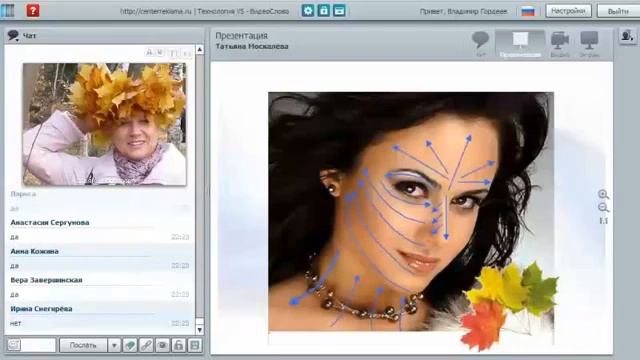Click the camera snapshot icon in chat toolbar
Image resolution: width=640 pixels, height=360 pixels.
[x=162, y=345]
